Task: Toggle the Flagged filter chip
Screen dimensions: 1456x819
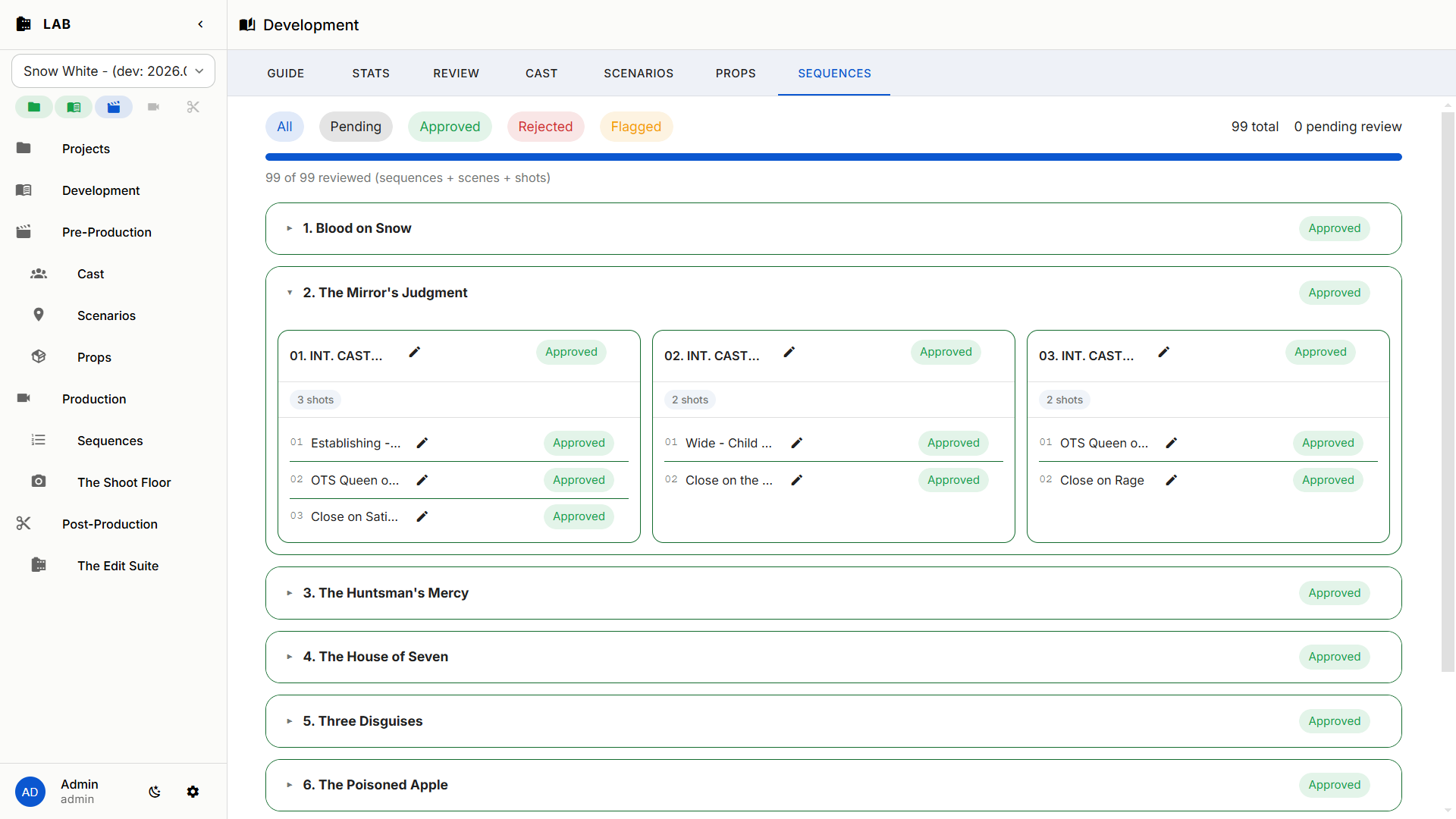Action: coord(635,127)
